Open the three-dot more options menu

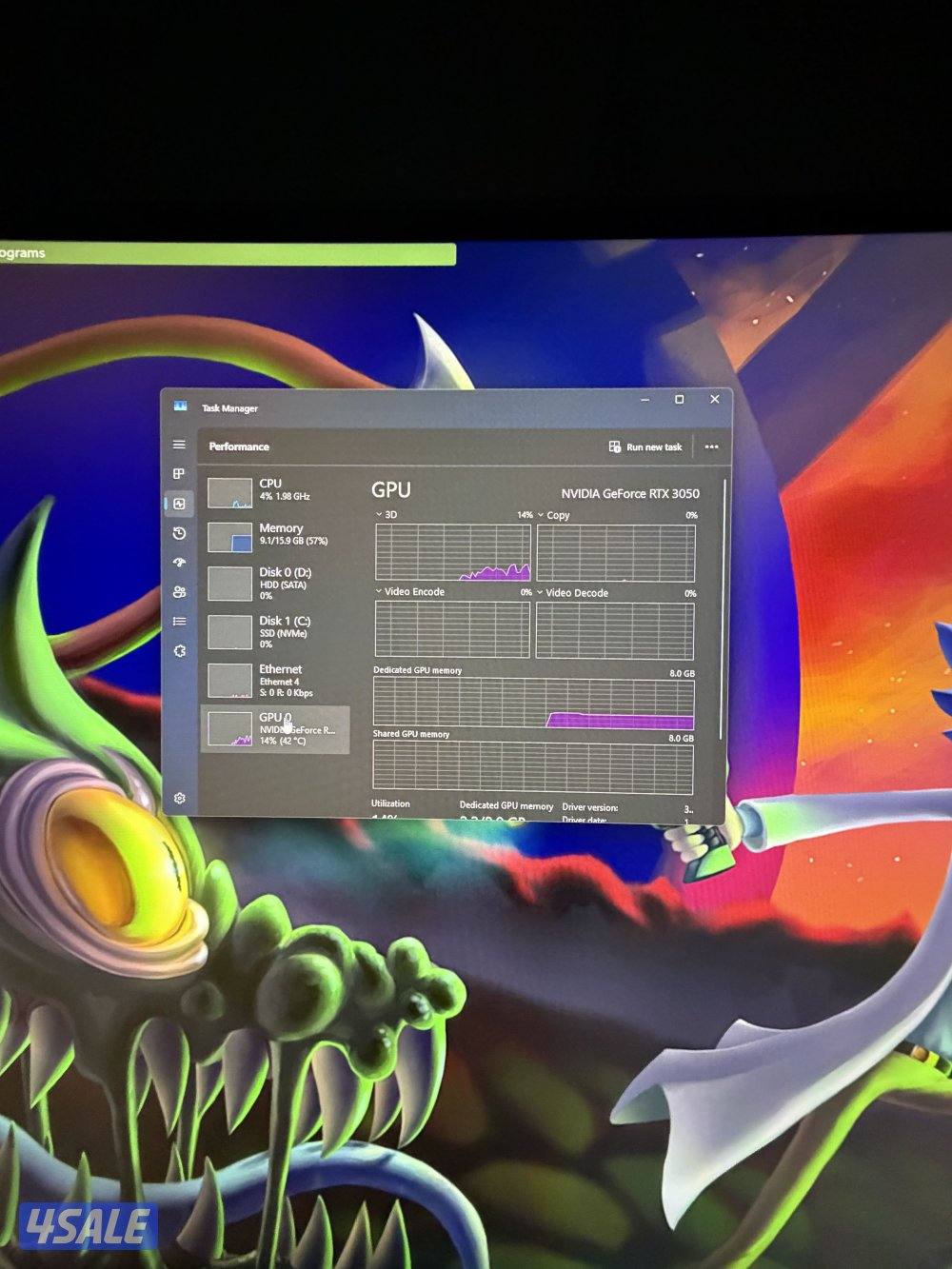tap(711, 446)
